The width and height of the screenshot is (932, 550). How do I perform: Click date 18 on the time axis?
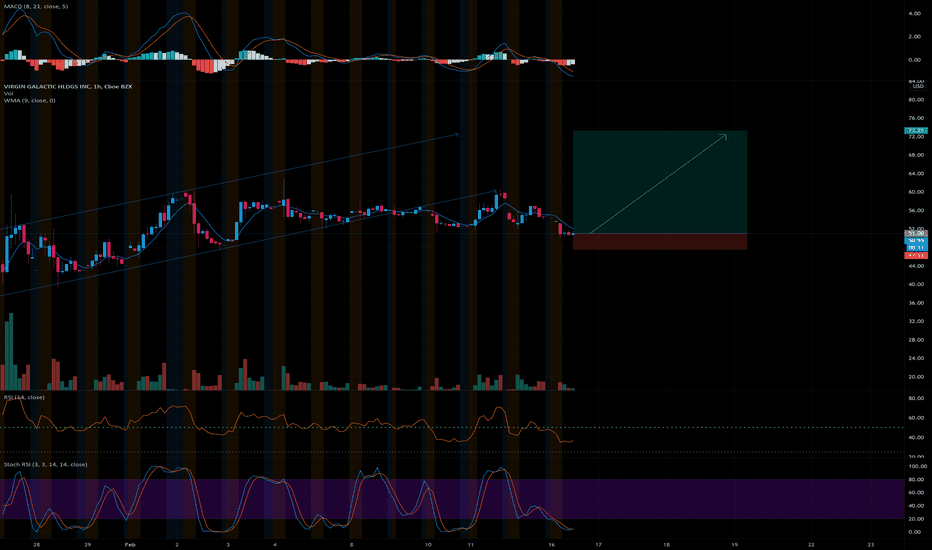click(x=666, y=545)
